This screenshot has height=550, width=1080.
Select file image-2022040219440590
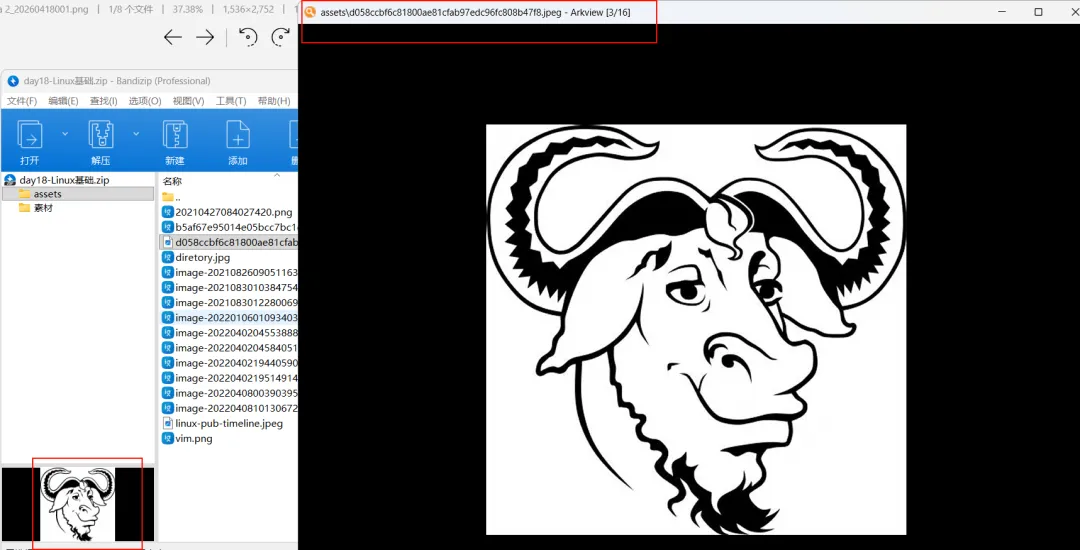pos(236,363)
